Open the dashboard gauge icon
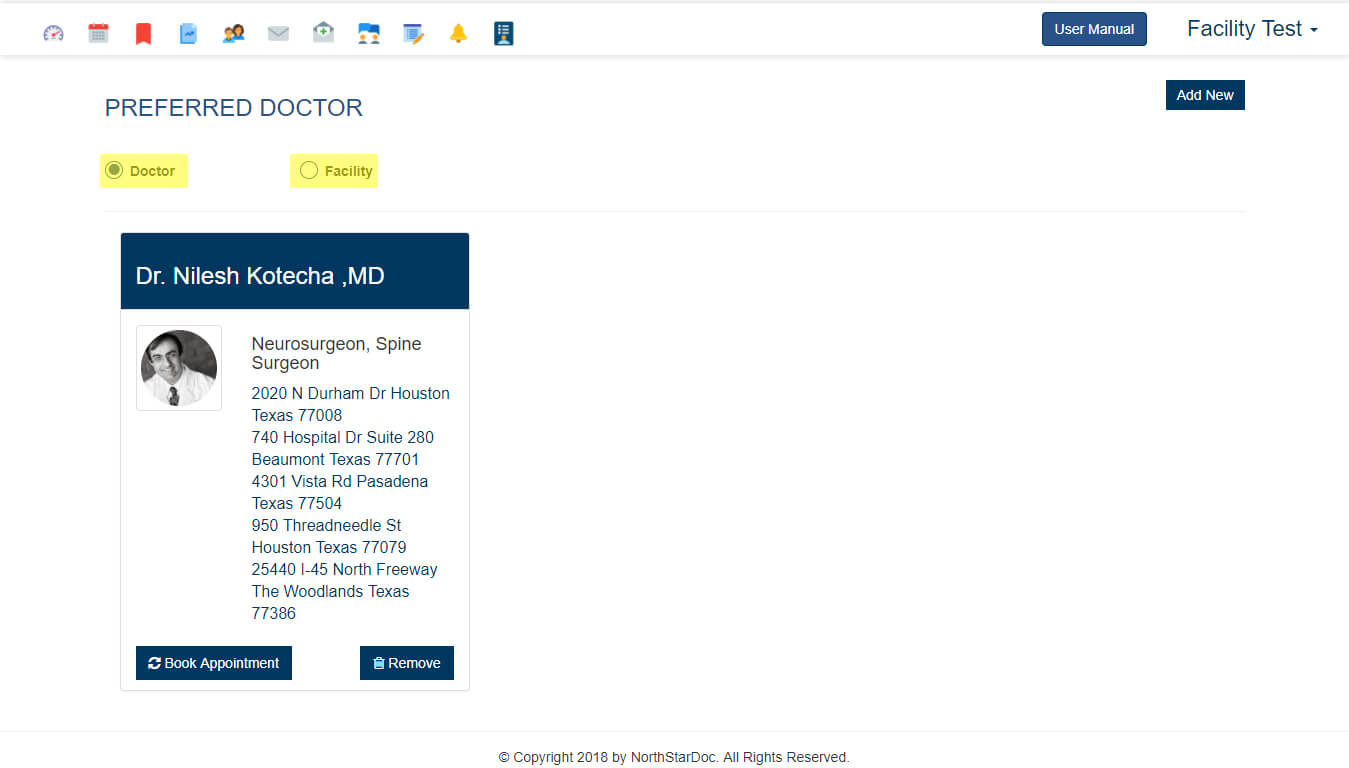Viewport: 1349px width, 768px height. (x=53, y=33)
